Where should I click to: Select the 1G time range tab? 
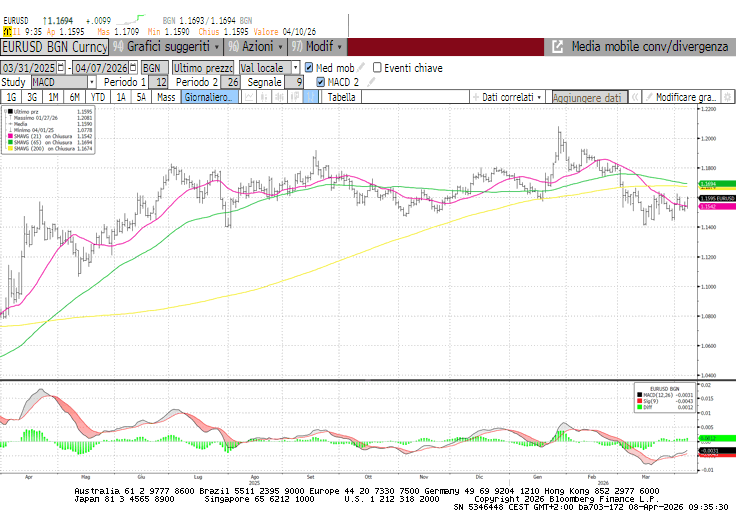pyautogui.click(x=11, y=97)
